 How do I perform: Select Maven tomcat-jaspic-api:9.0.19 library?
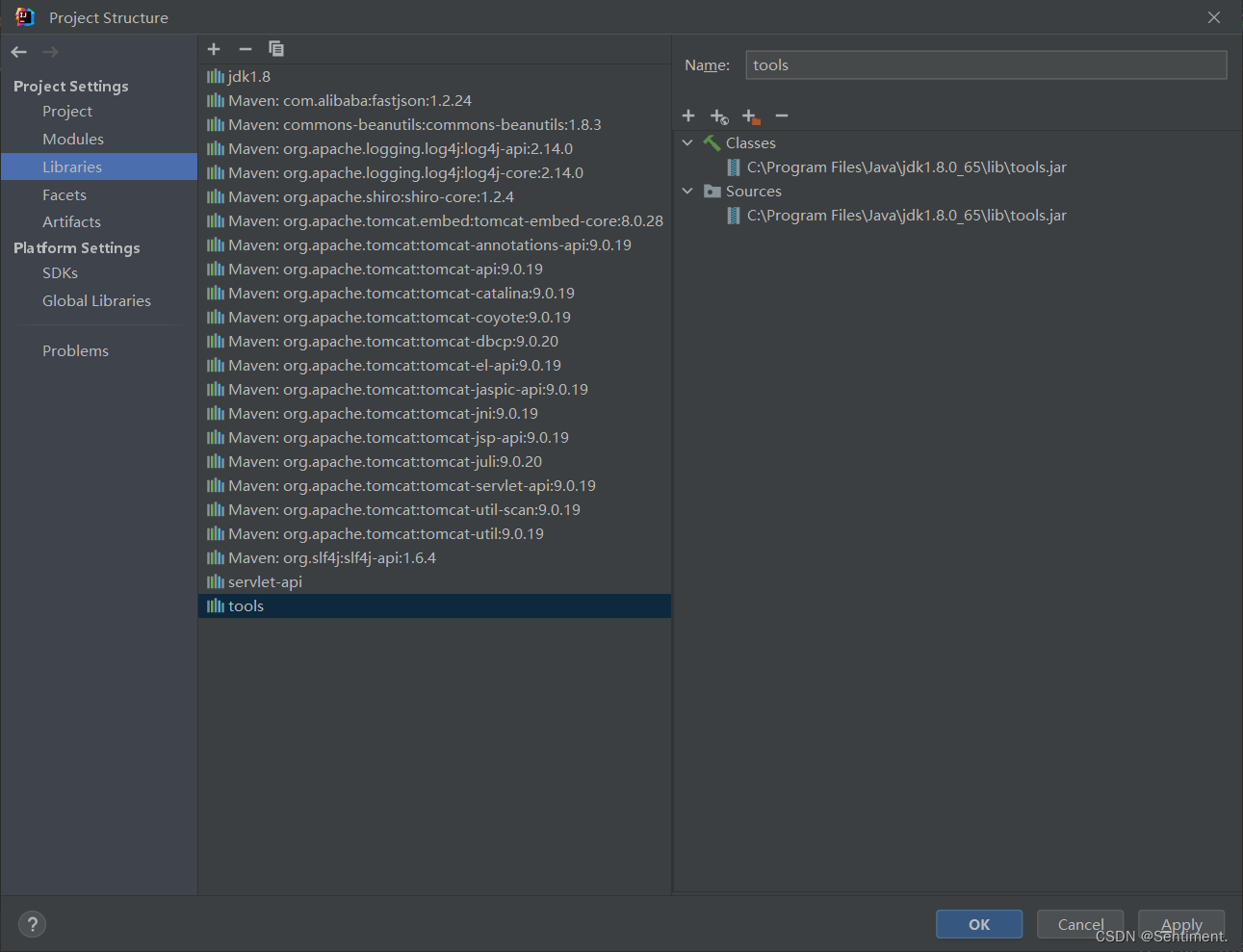[434, 389]
